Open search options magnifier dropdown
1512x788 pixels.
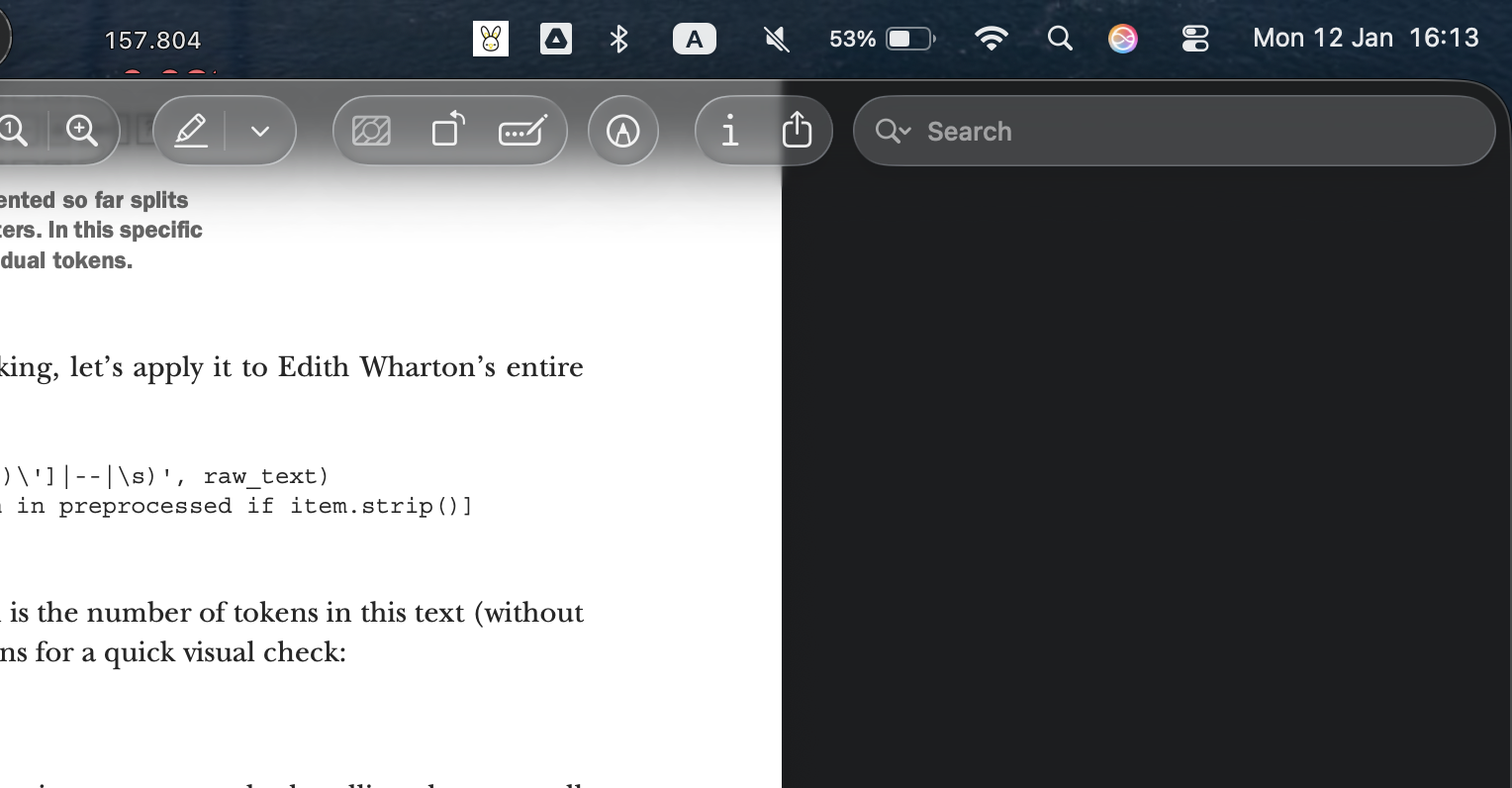point(892,131)
